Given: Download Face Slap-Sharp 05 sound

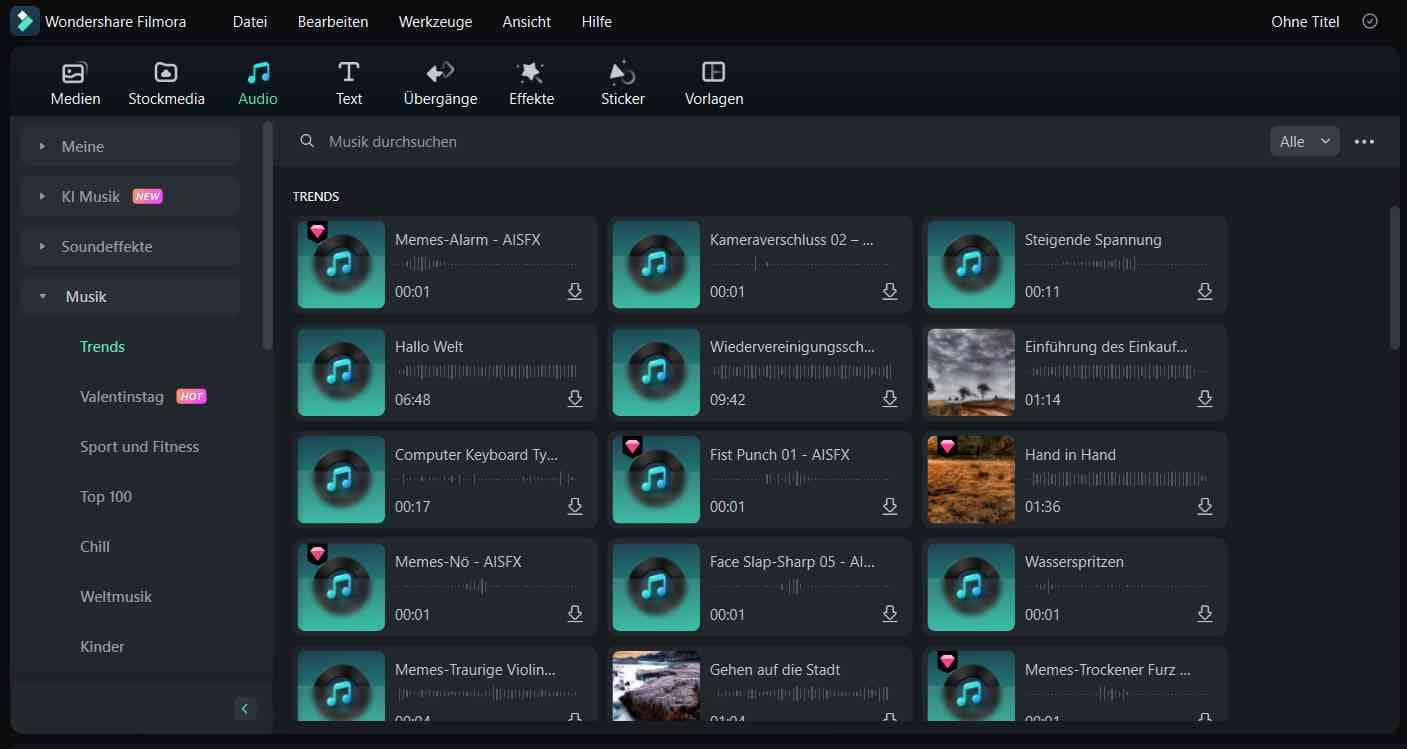Looking at the screenshot, I should [x=890, y=613].
